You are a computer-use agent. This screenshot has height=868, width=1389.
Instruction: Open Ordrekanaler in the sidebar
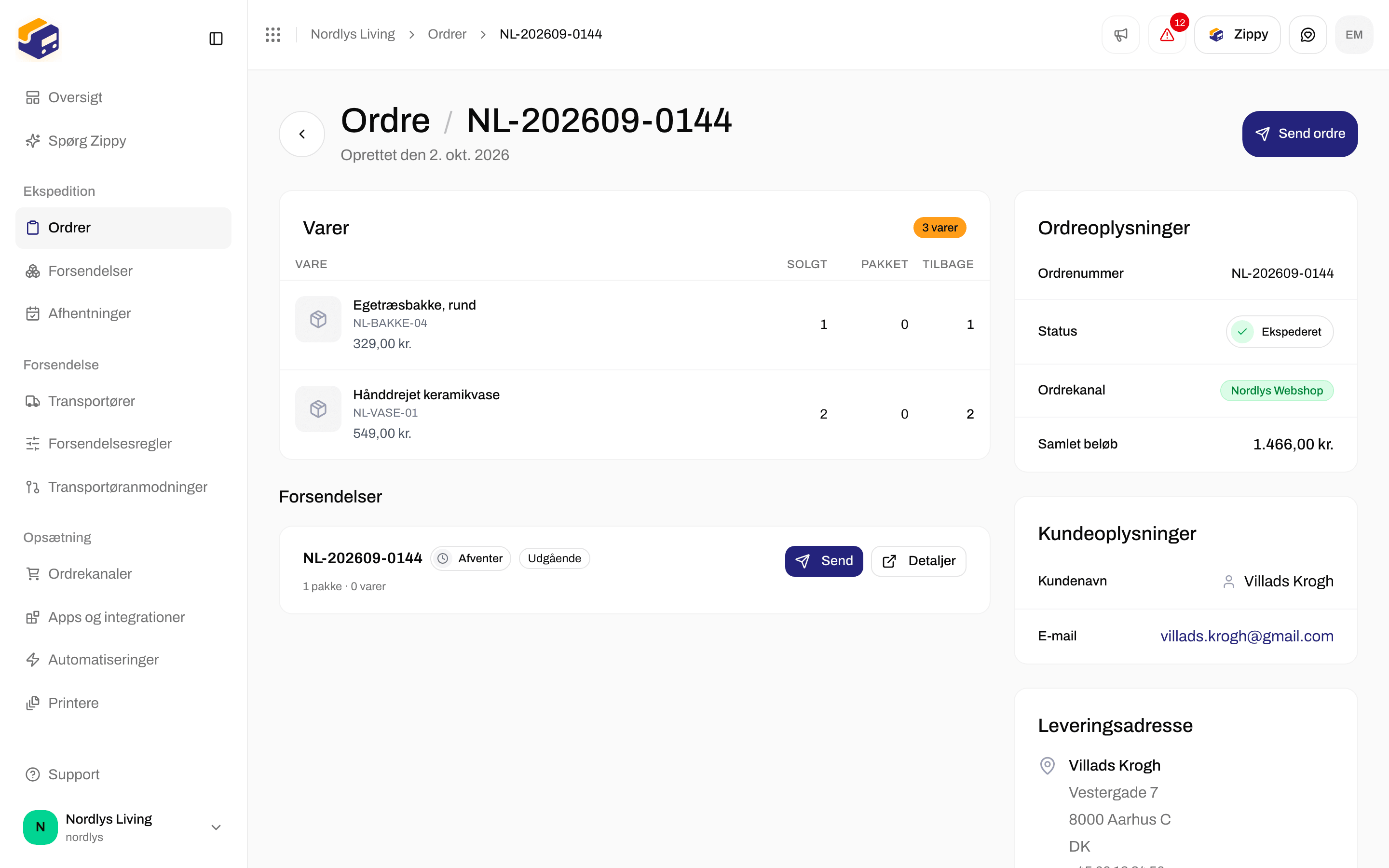pos(123,574)
